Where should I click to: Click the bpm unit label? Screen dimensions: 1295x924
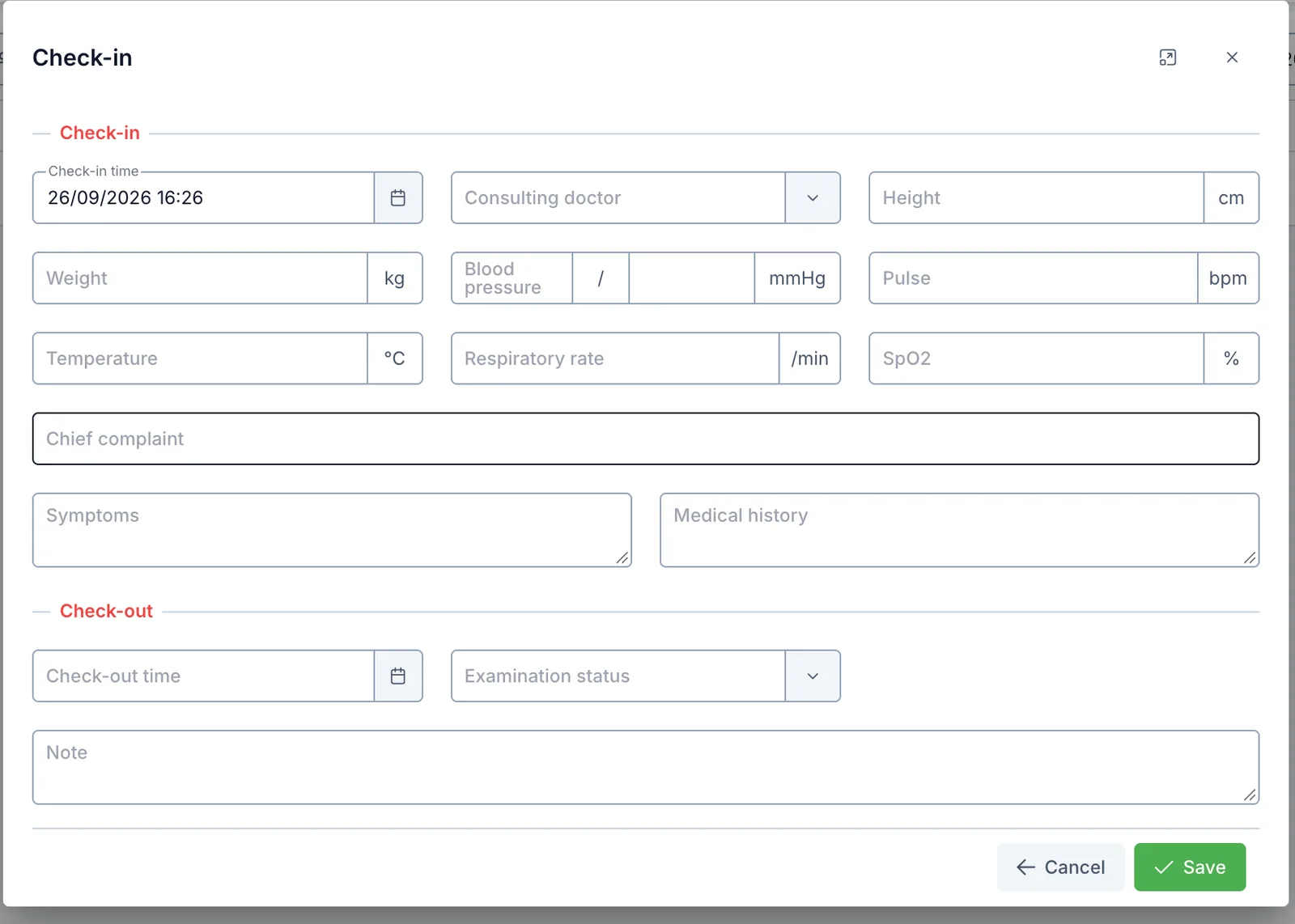coord(1228,278)
